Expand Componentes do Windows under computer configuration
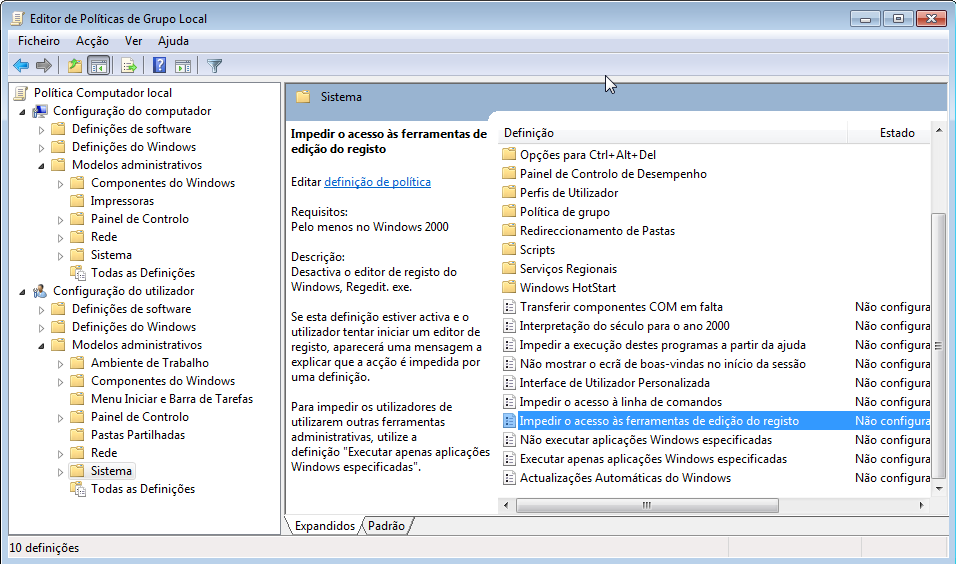Viewport: 956px width, 564px height. pos(60,184)
